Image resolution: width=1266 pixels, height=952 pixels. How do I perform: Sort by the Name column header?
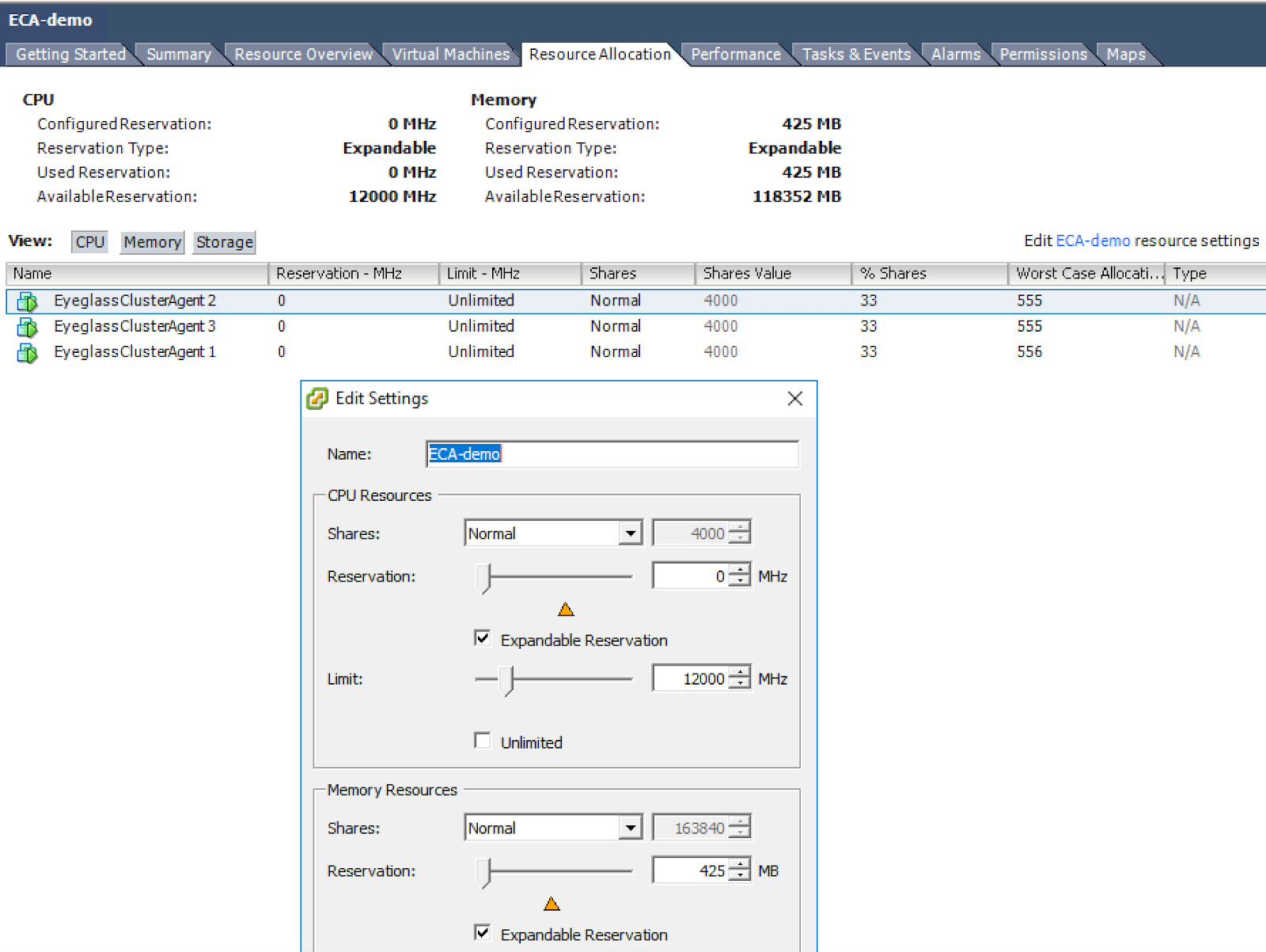(x=138, y=274)
